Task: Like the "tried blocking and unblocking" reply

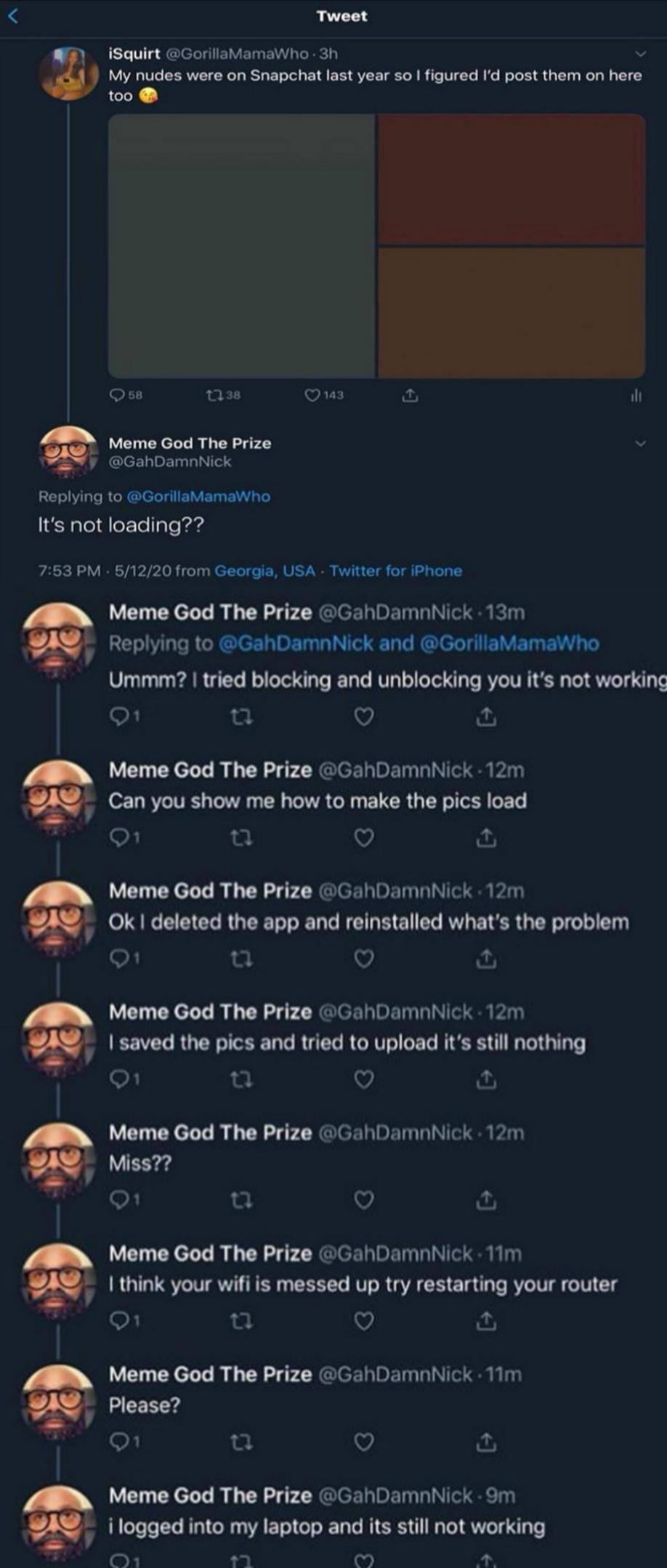Action: click(x=364, y=717)
